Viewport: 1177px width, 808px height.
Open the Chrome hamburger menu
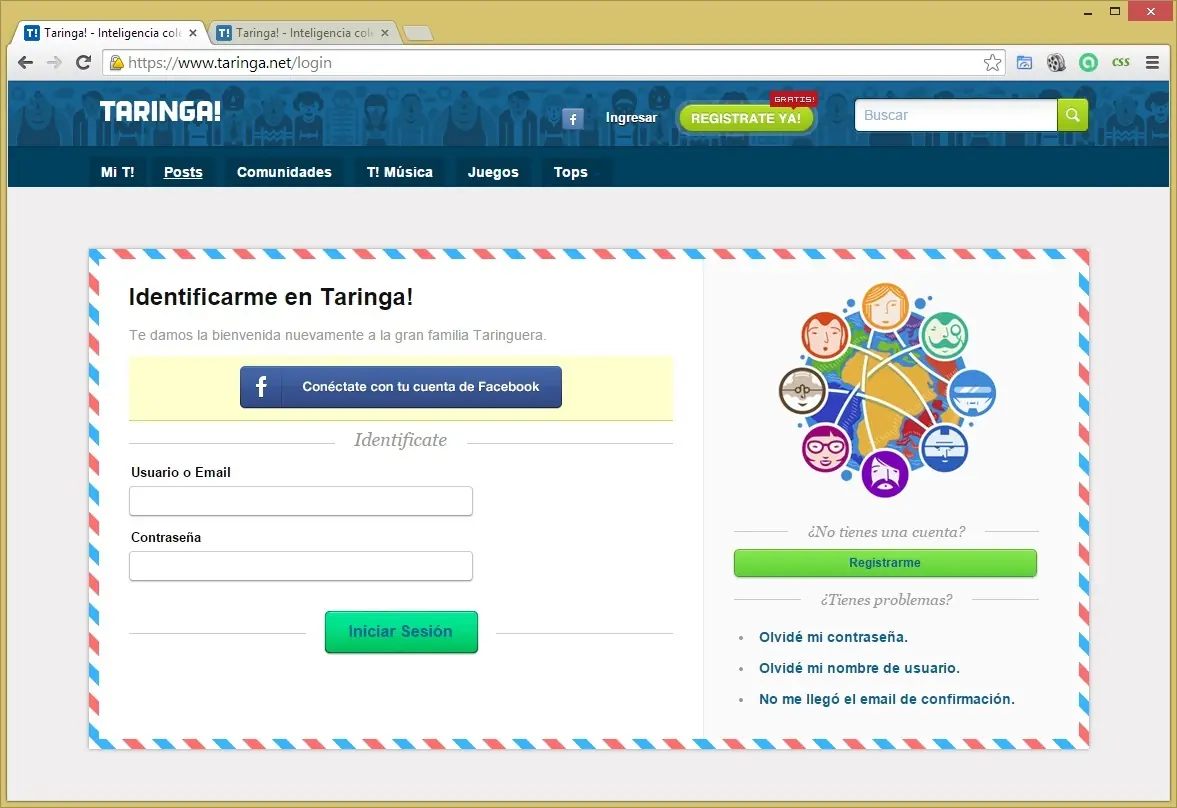(x=1152, y=62)
